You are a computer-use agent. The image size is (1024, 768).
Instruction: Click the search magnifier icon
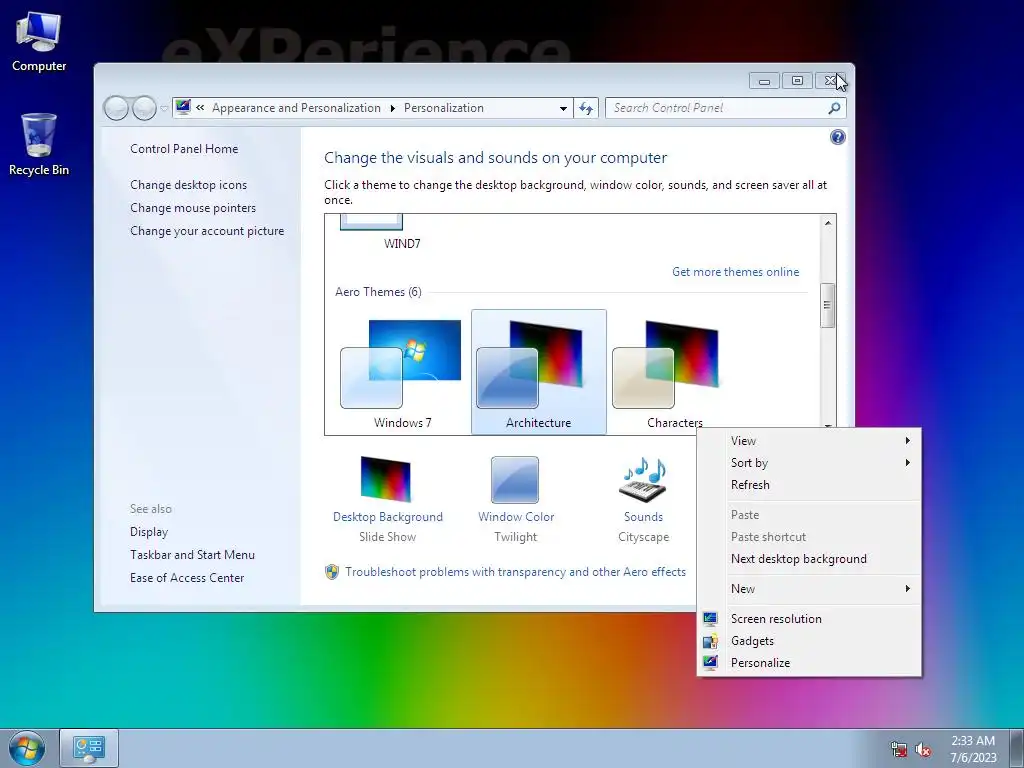(834, 108)
